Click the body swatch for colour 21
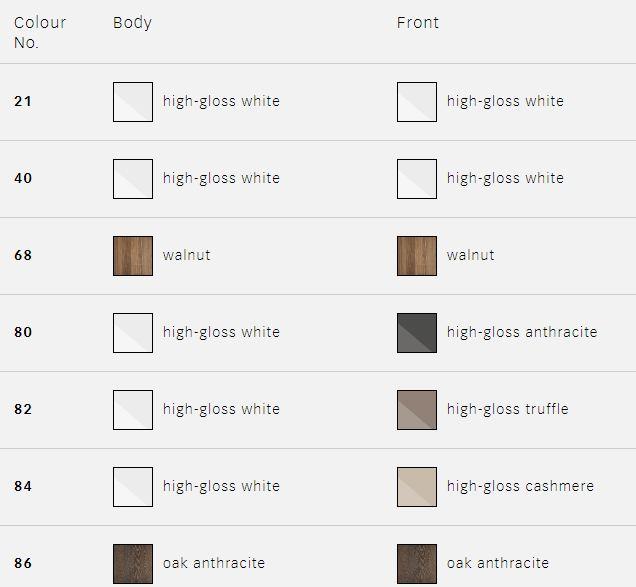The image size is (636, 587). 133,102
